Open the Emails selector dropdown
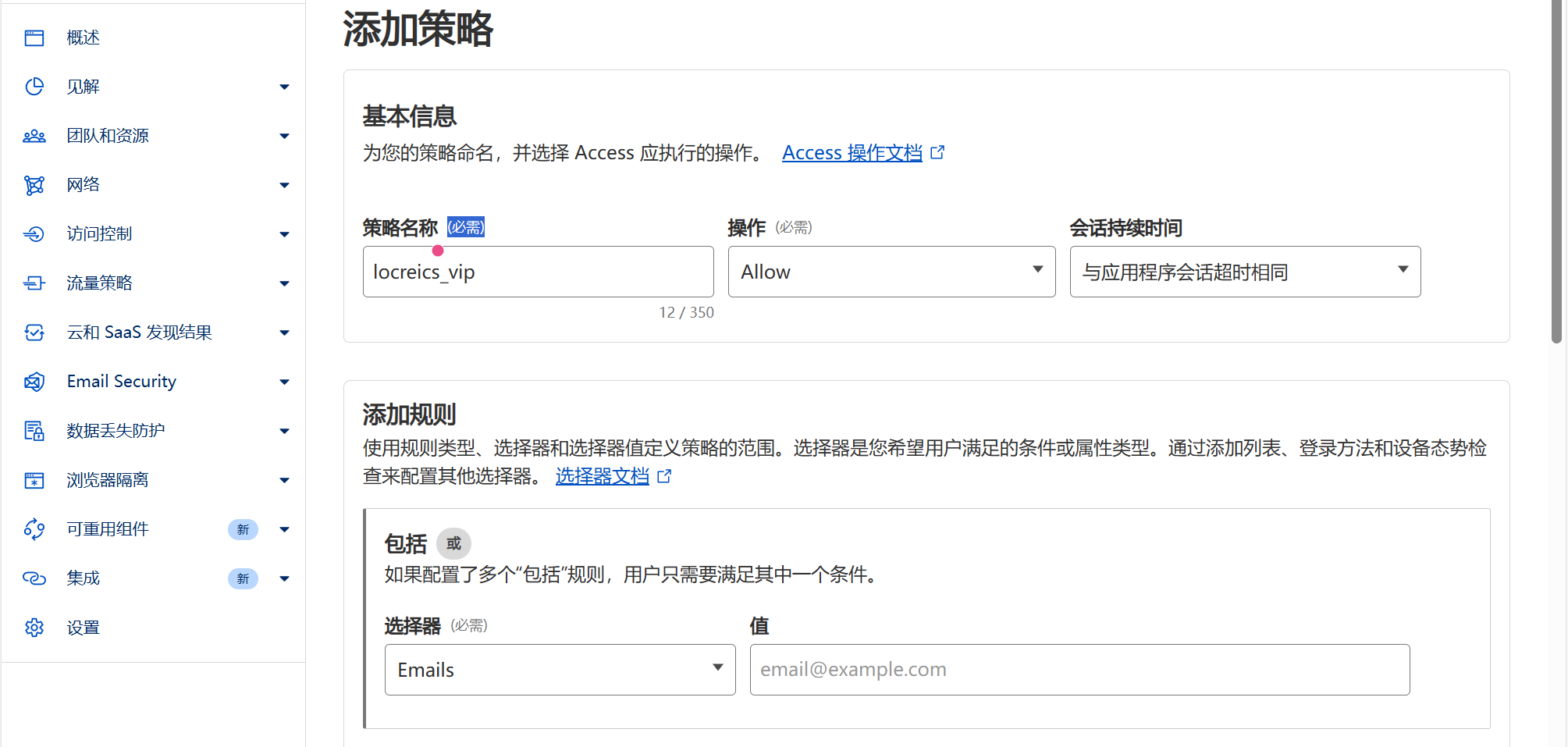The image size is (1568, 747). [560, 670]
